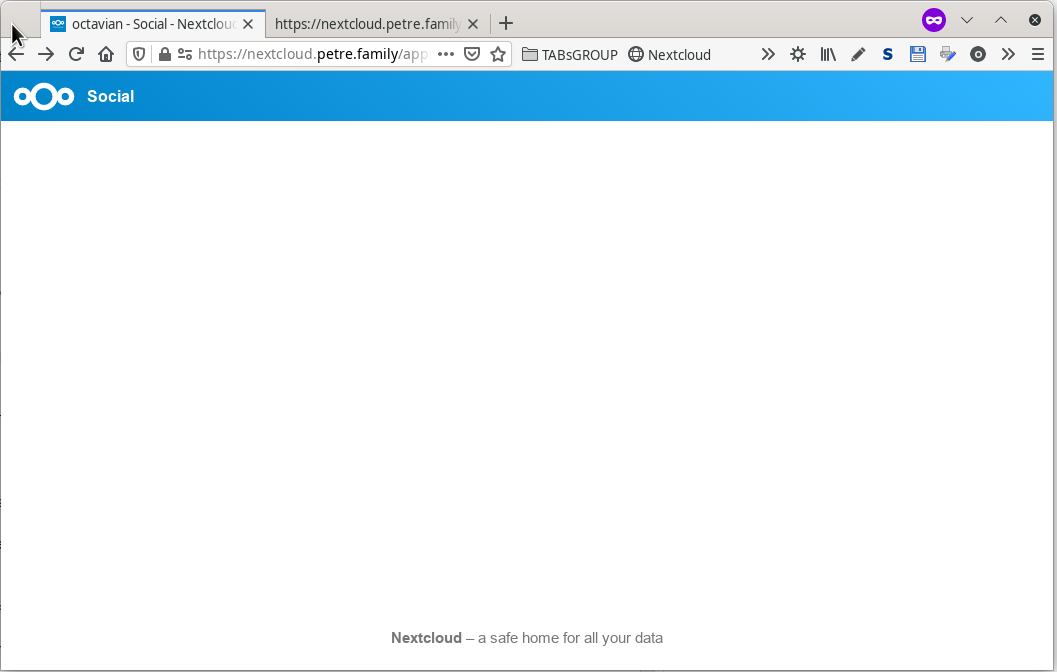1057x672 pixels.
Task: Click the dark circular recorder extension icon
Action: pos(978,54)
